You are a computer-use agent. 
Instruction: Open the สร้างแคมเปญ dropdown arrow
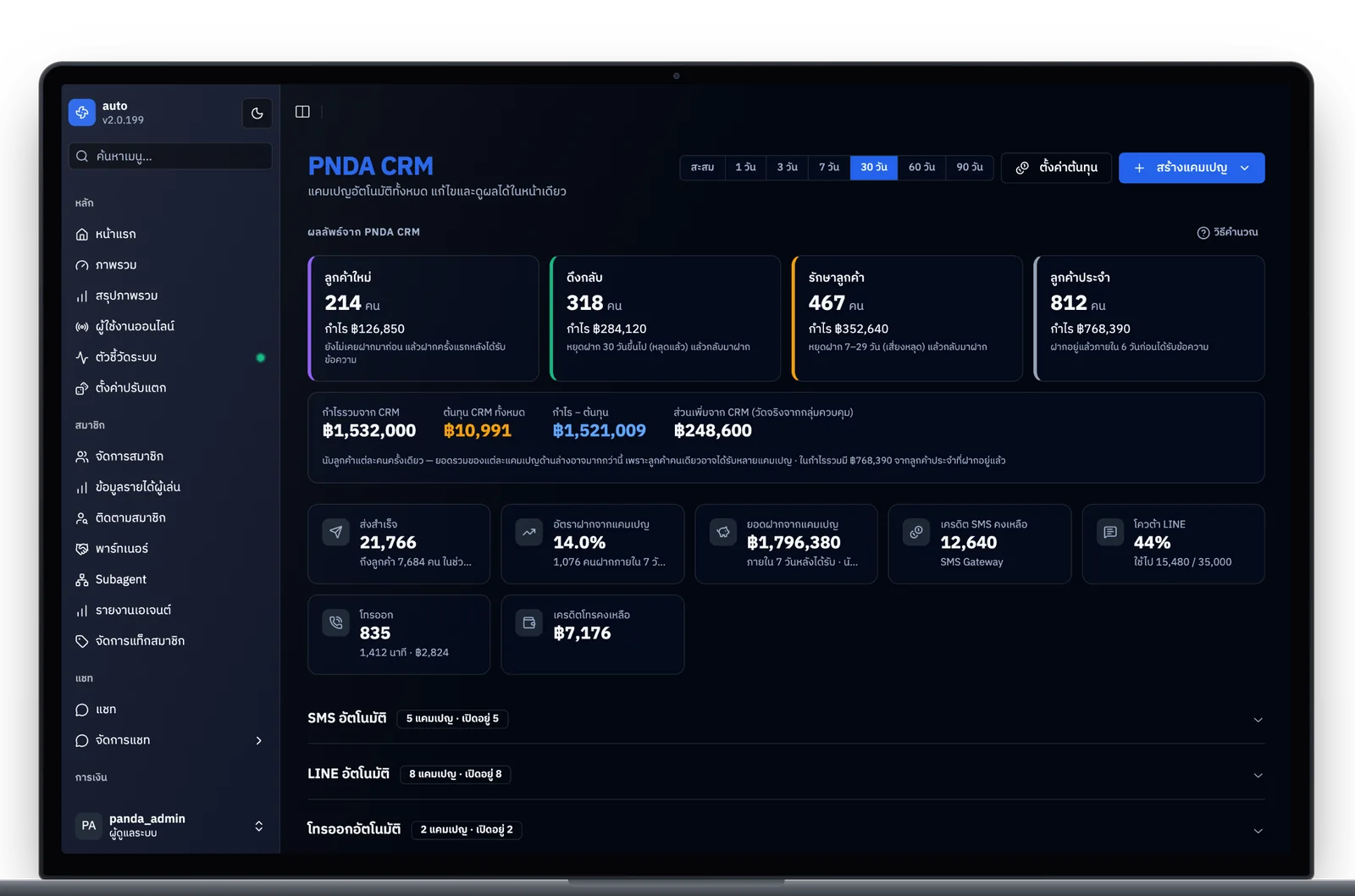1245,168
